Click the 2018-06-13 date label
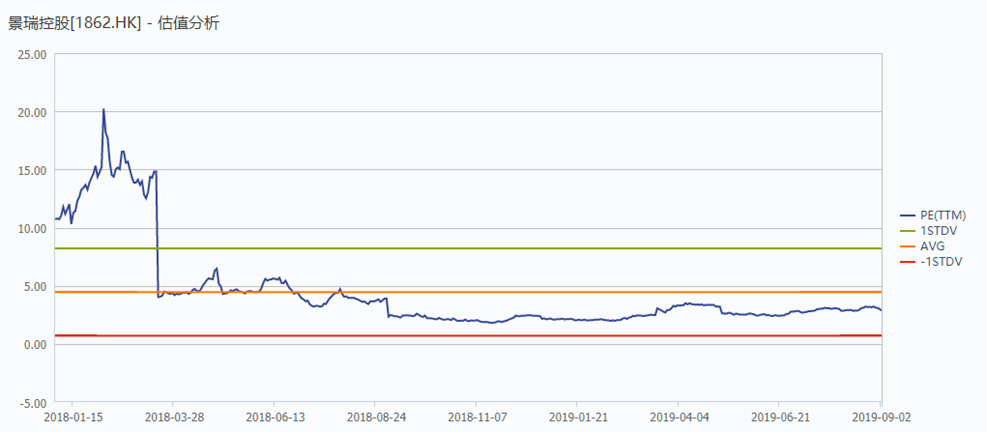Screen dimensions: 987x432 coord(274,417)
